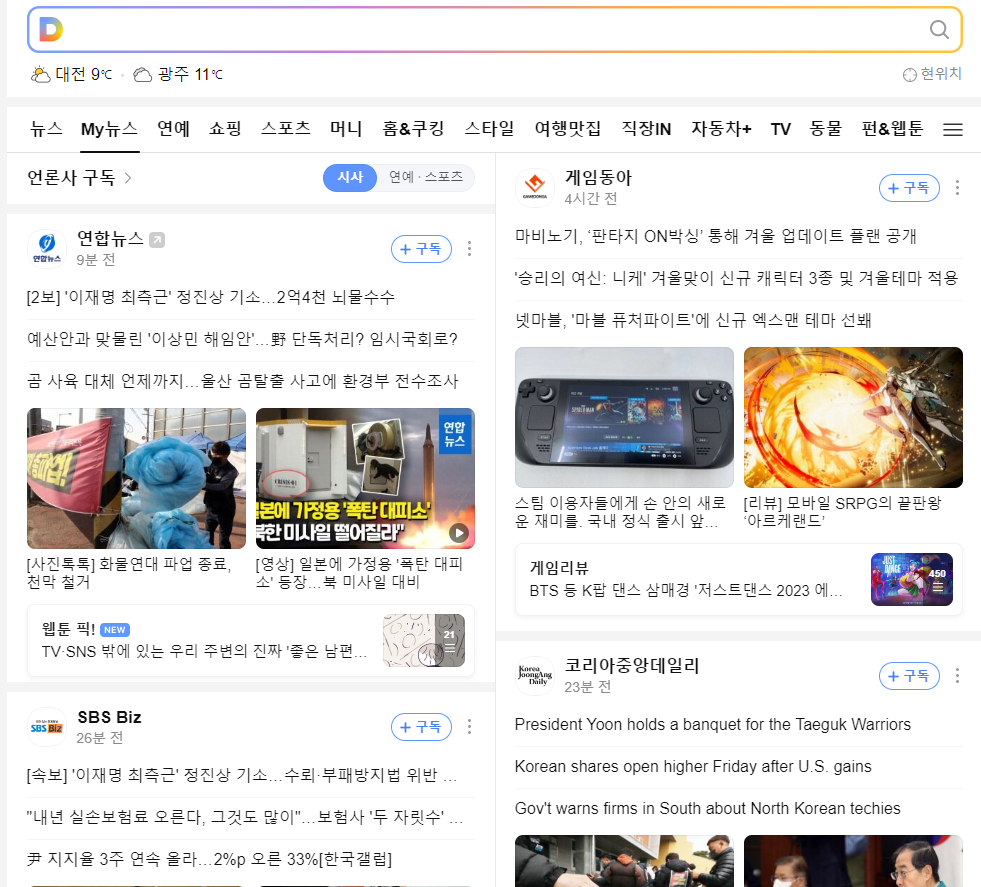Click the 화물연대 파업 종료 photo thumbnail
Image resolution: width=981 pixels, height=887 pixels.
pyautogui.click(x=136, y=479)
